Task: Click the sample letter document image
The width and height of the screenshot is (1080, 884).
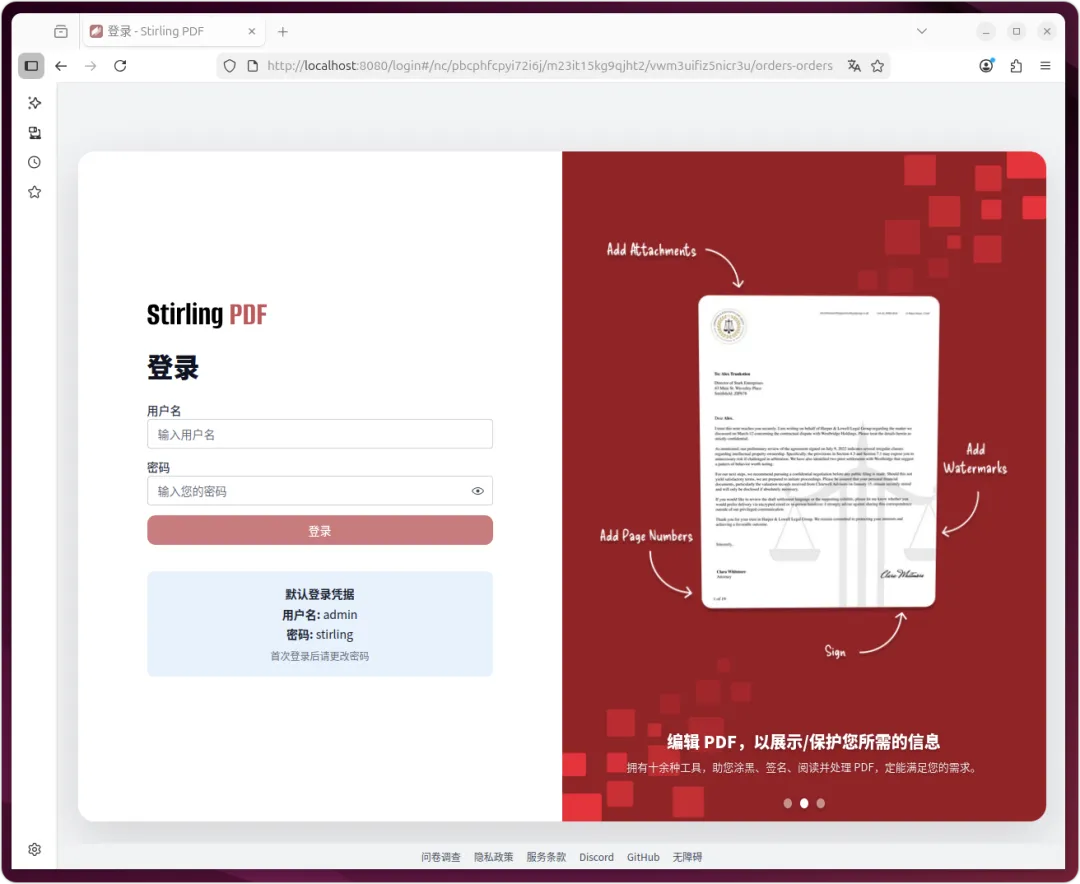Action: point(819,452)
